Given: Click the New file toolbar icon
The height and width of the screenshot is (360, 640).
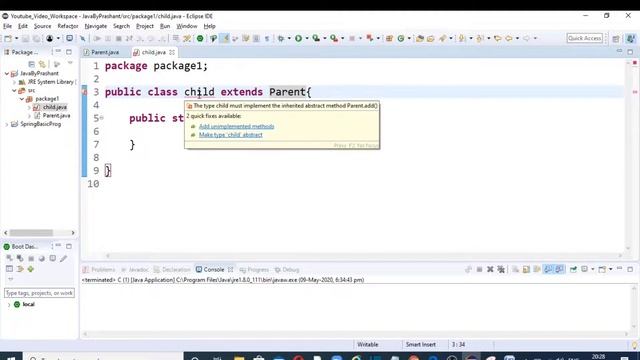Looking at the screenshot, I should tap(8, 38).
